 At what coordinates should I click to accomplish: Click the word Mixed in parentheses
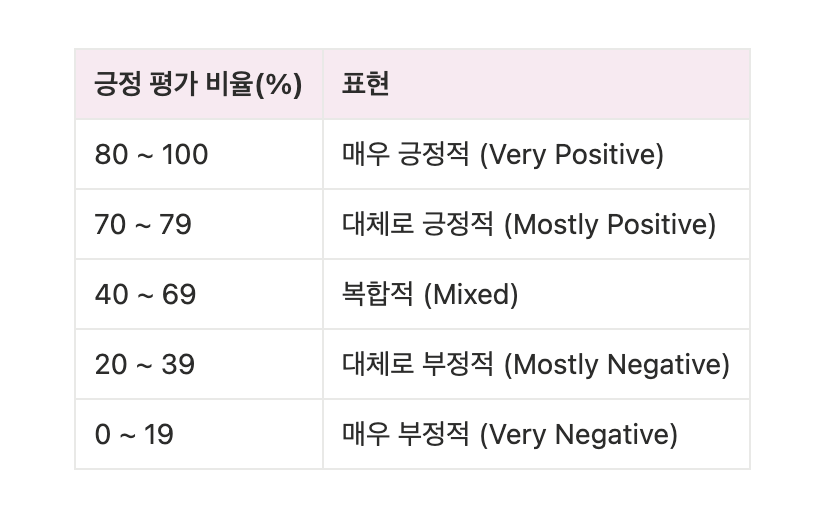(471, 295)
